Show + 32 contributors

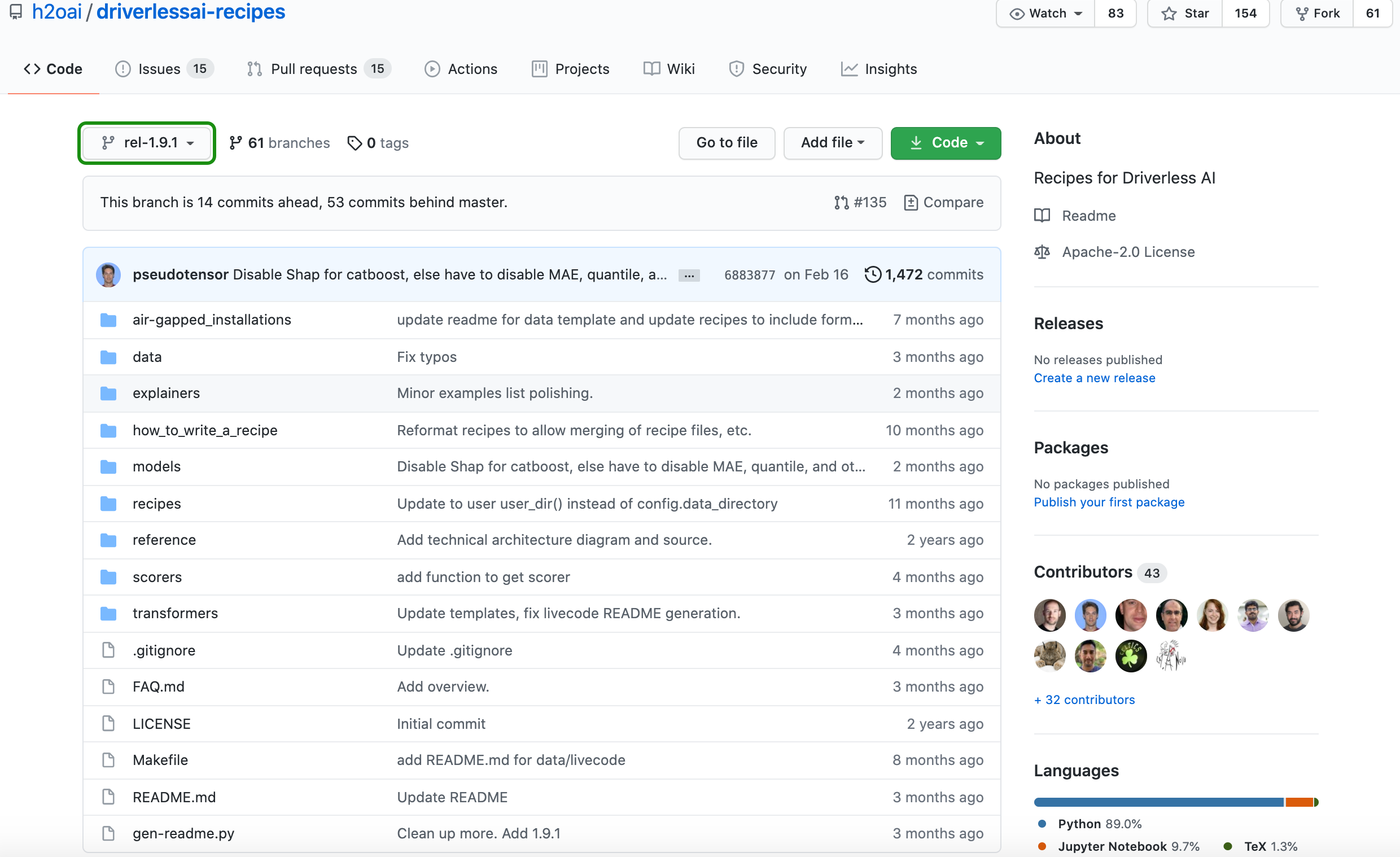tap(1084, 699)
